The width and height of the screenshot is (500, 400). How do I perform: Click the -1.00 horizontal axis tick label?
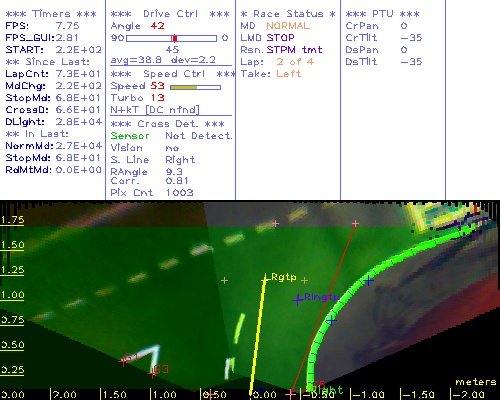click(367, 395)
